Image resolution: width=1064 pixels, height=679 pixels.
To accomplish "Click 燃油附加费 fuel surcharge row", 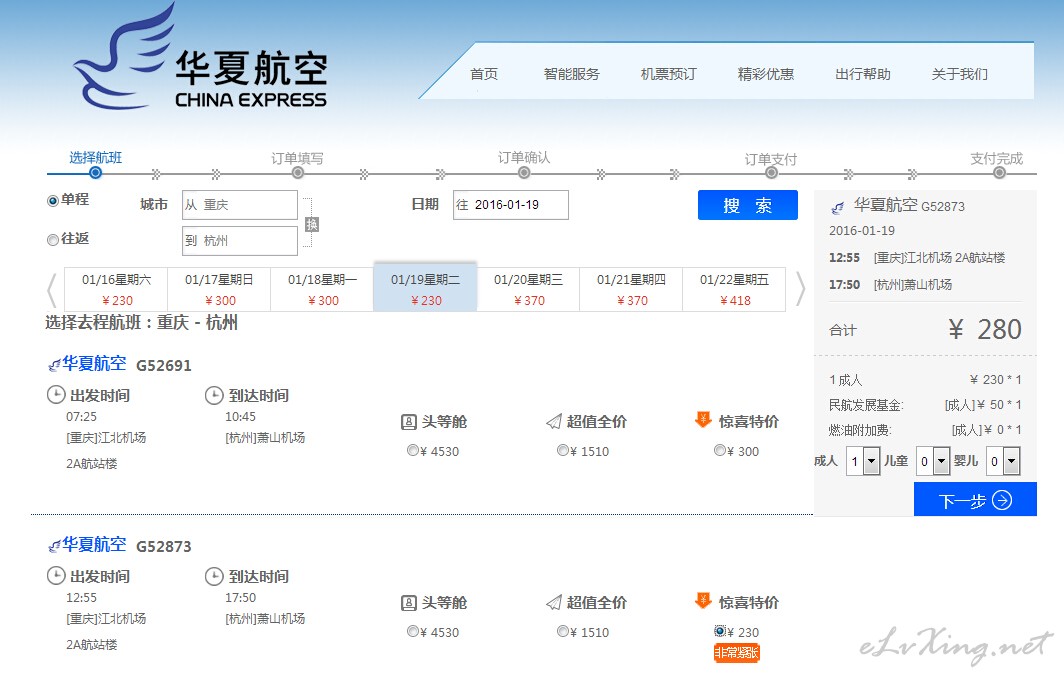I will [x=925, y=430].
